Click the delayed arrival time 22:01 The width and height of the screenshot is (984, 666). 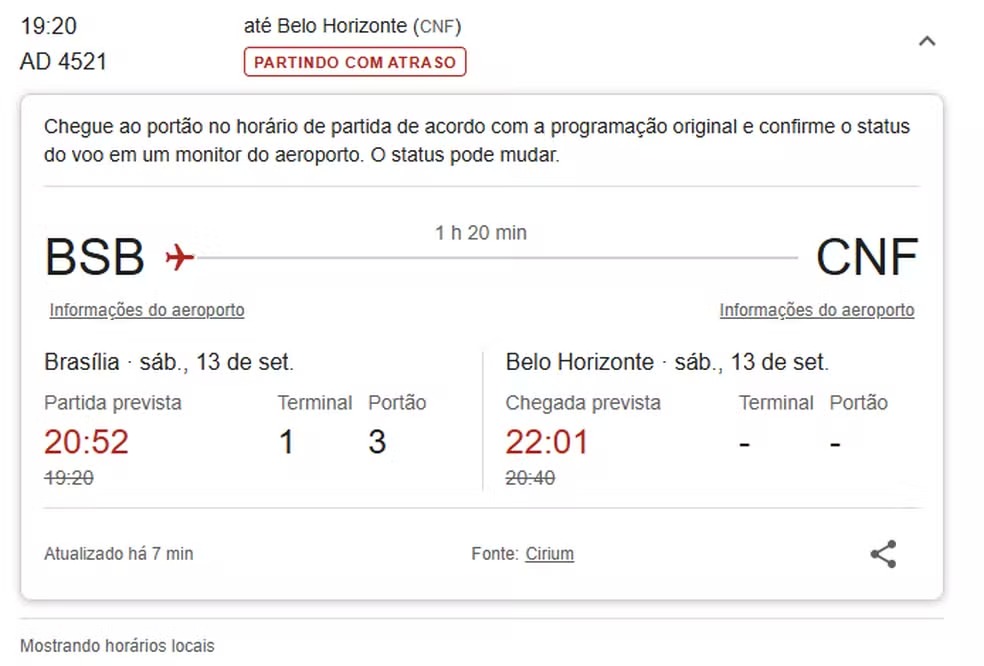pos(547,442)
